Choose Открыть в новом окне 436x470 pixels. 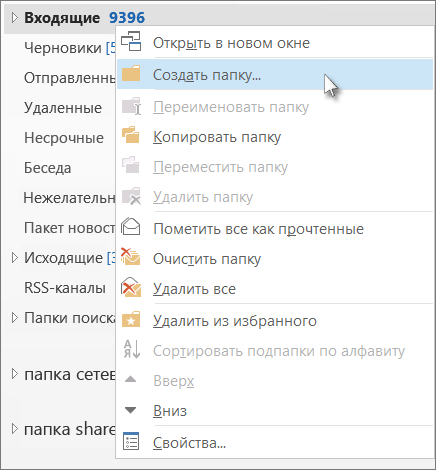coord(275,43)
